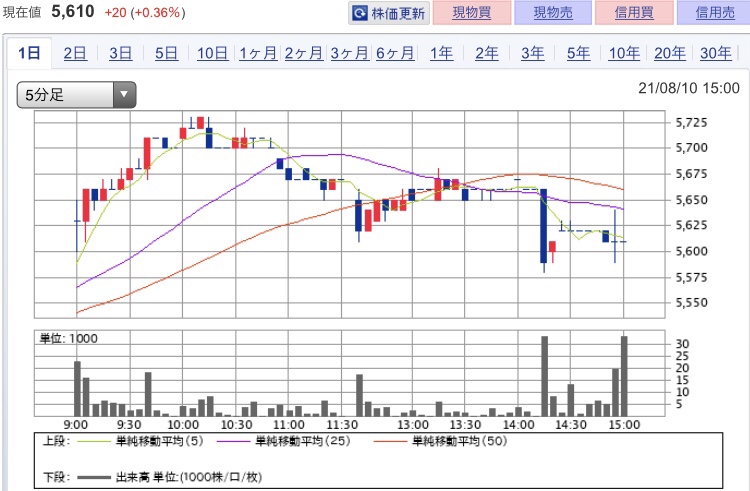
Task: Click the volume bar at 9:00 open
Action: click(x=77, y=389)
